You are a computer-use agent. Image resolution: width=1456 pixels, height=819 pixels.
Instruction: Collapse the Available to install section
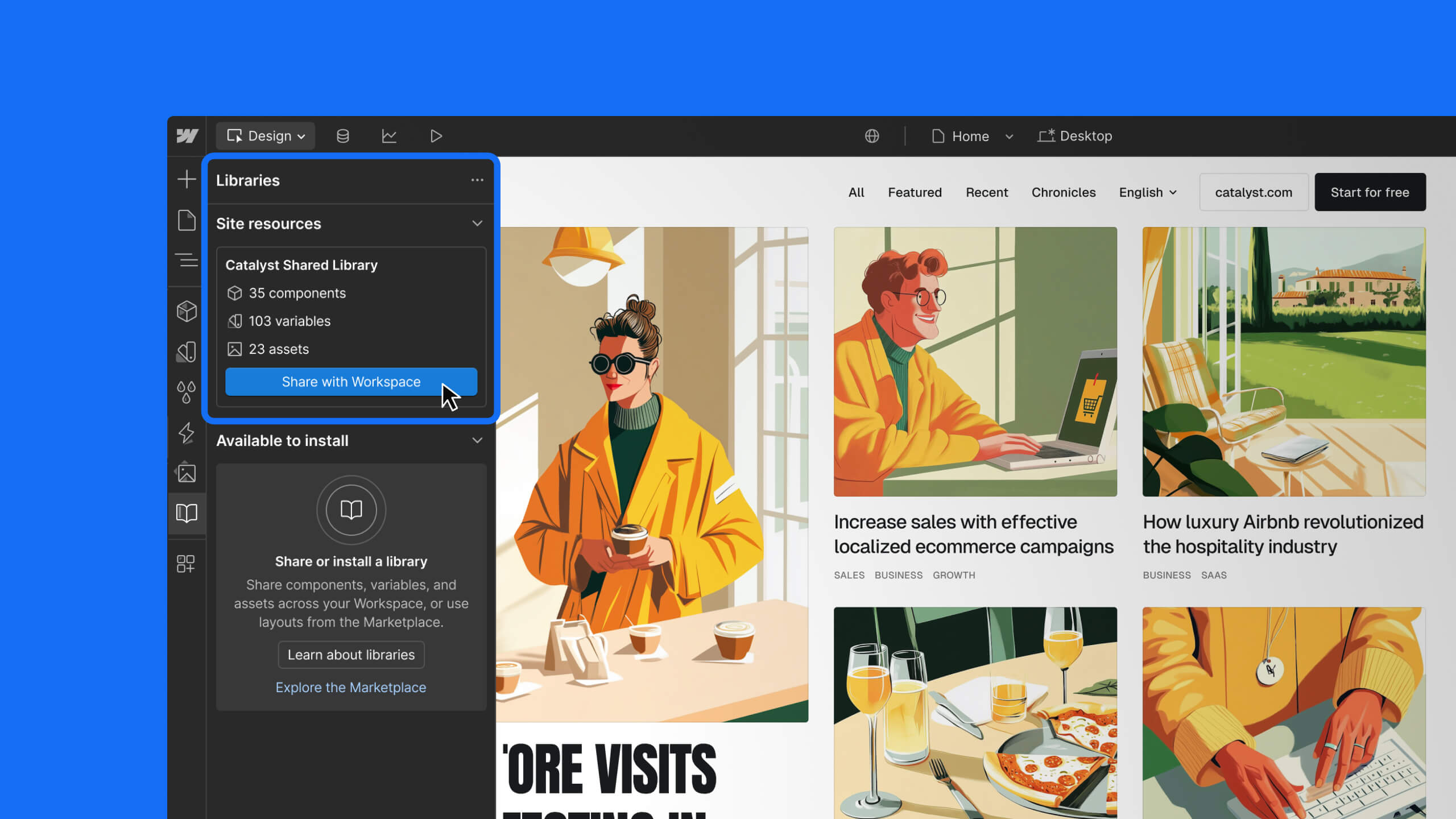tap(477, 440)
